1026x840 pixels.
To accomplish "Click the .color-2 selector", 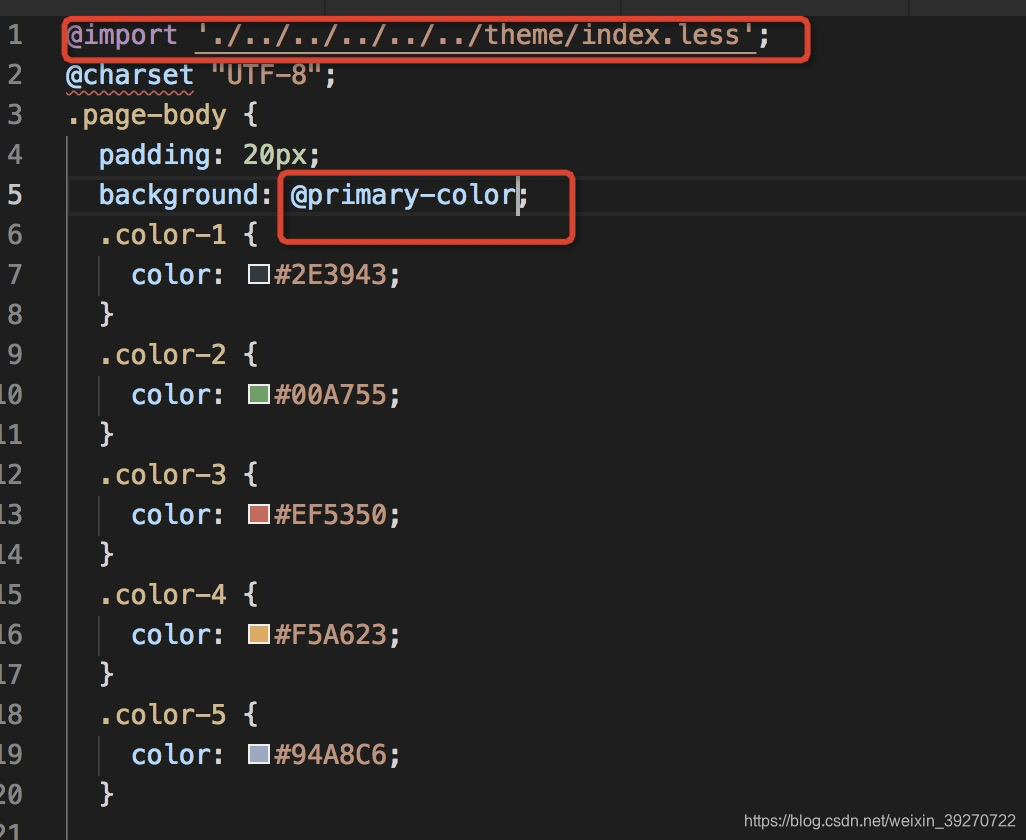I will click(163, 355).
